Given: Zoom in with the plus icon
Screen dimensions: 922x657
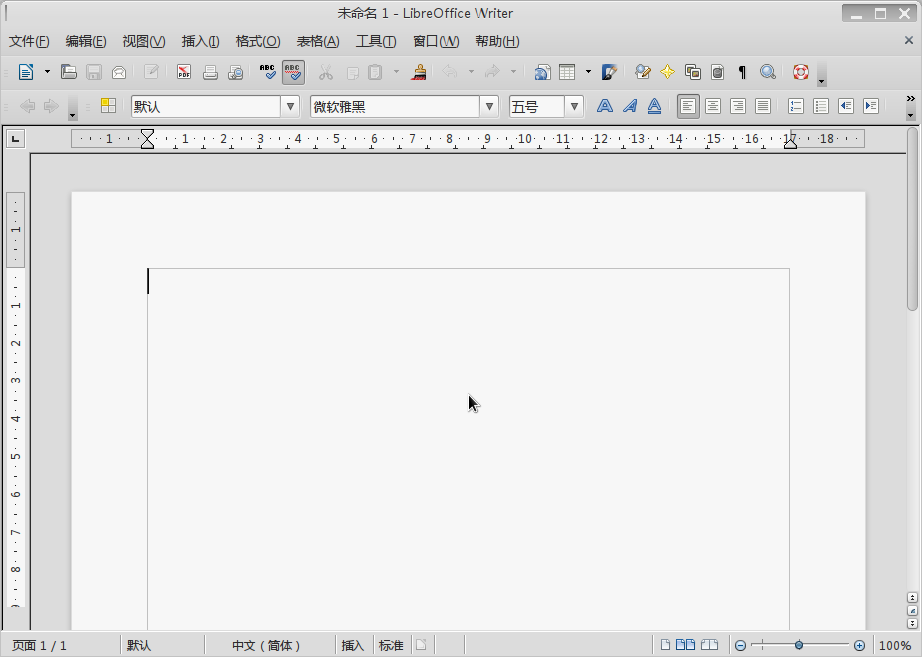Looking at the screenshot, I should pyautogui.click(x=859, y=645).
